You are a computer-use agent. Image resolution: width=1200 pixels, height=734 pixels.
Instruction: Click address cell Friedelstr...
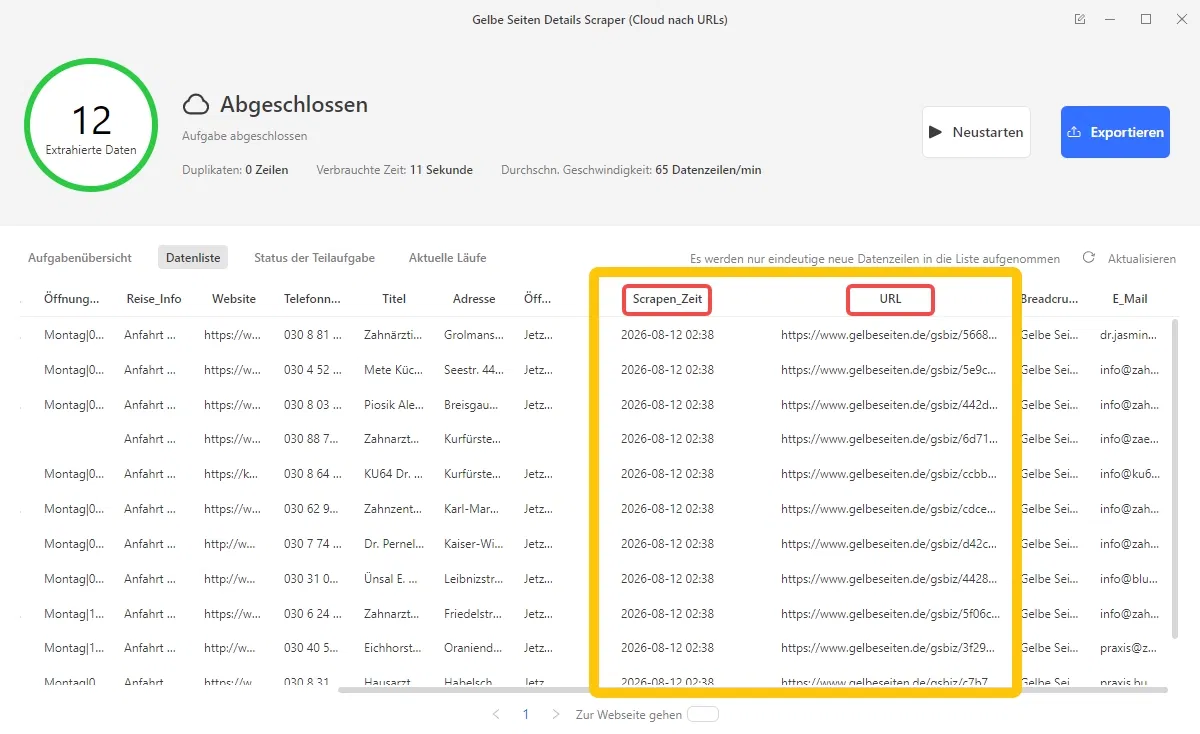click(473, 614)
